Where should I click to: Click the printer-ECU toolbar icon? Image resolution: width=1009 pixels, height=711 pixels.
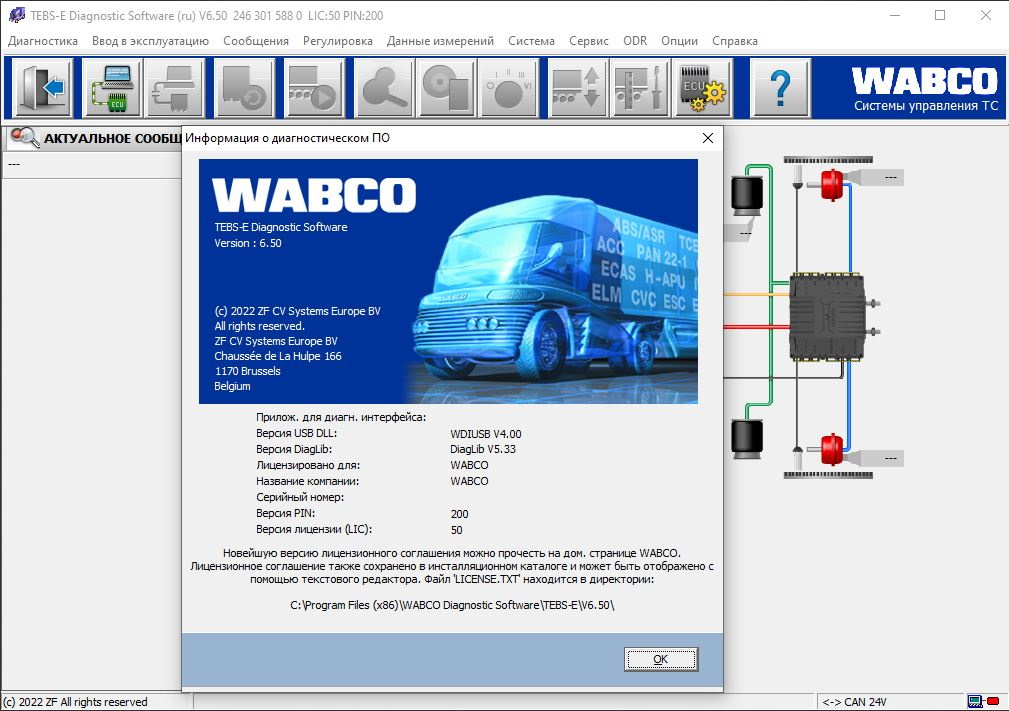coord(177,88)
